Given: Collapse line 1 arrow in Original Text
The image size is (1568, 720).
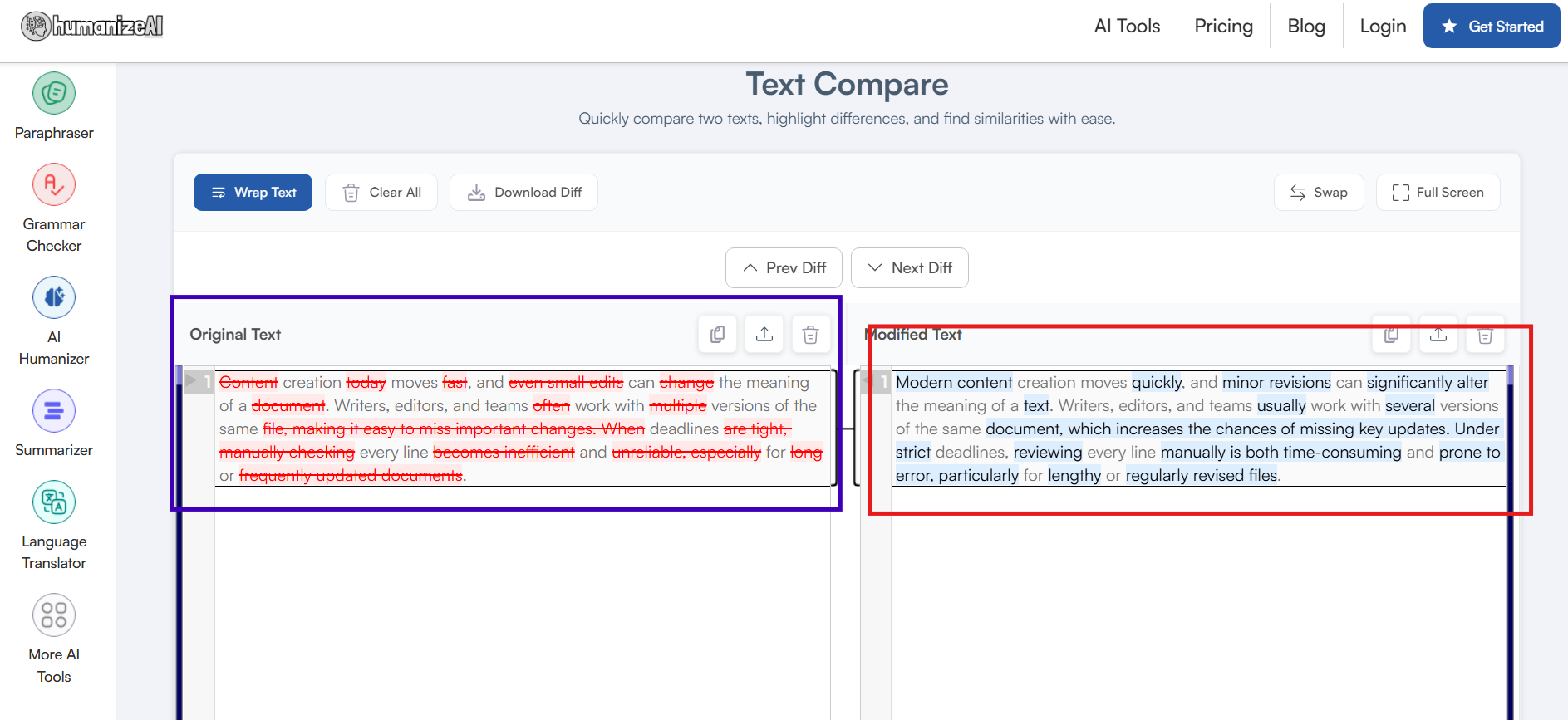Looking at the screenshot, I should click(x=191, y=381).
